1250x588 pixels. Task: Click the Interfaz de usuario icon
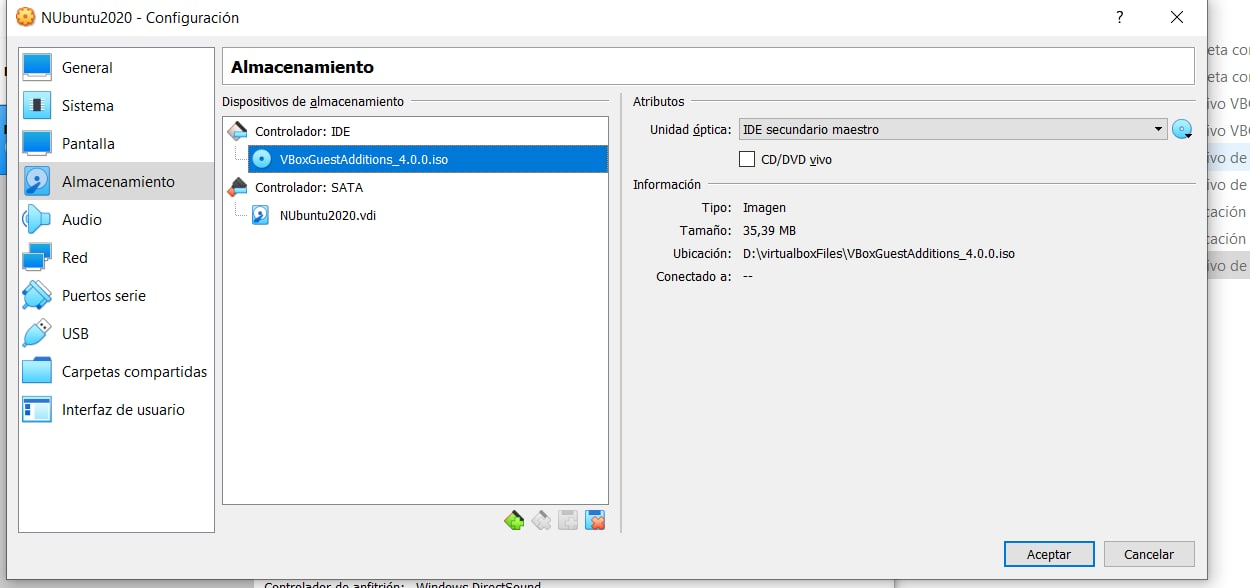pos(37,410)
